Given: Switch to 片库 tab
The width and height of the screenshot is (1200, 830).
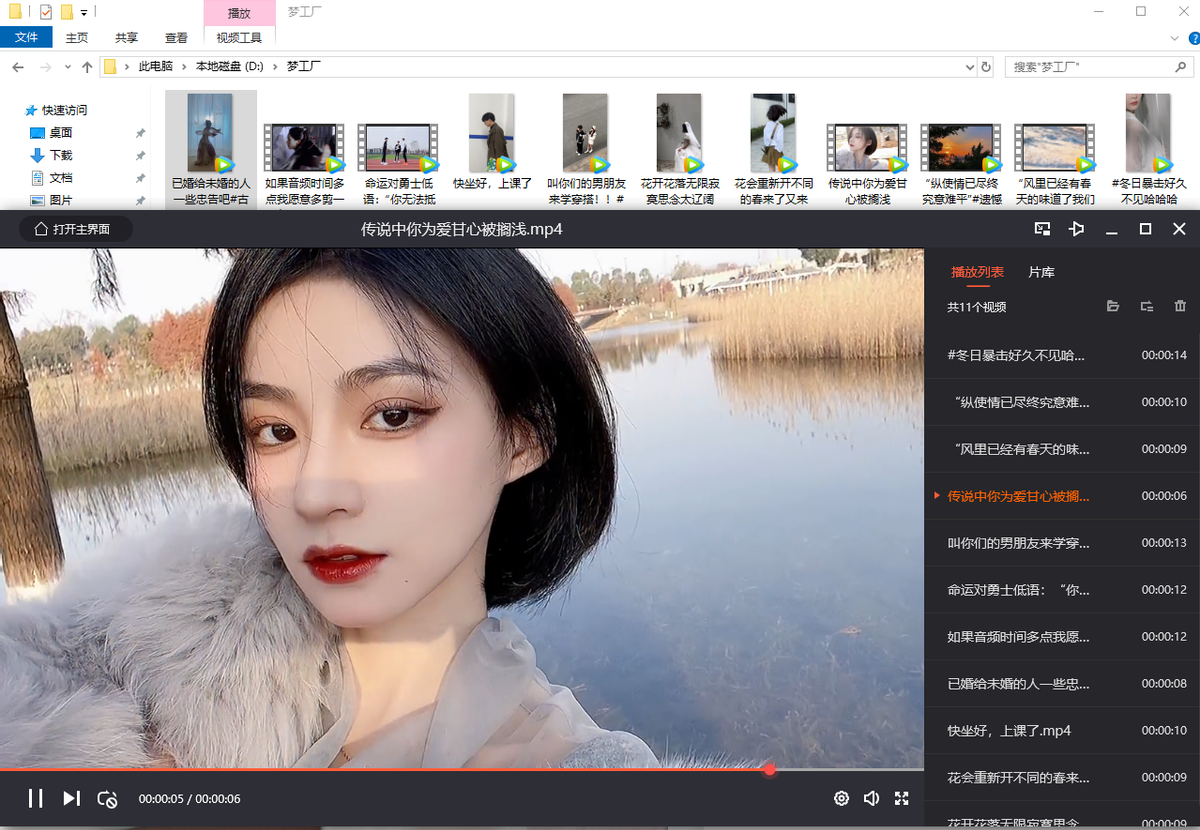Looking at the screenshot, I should (1041, 272).
